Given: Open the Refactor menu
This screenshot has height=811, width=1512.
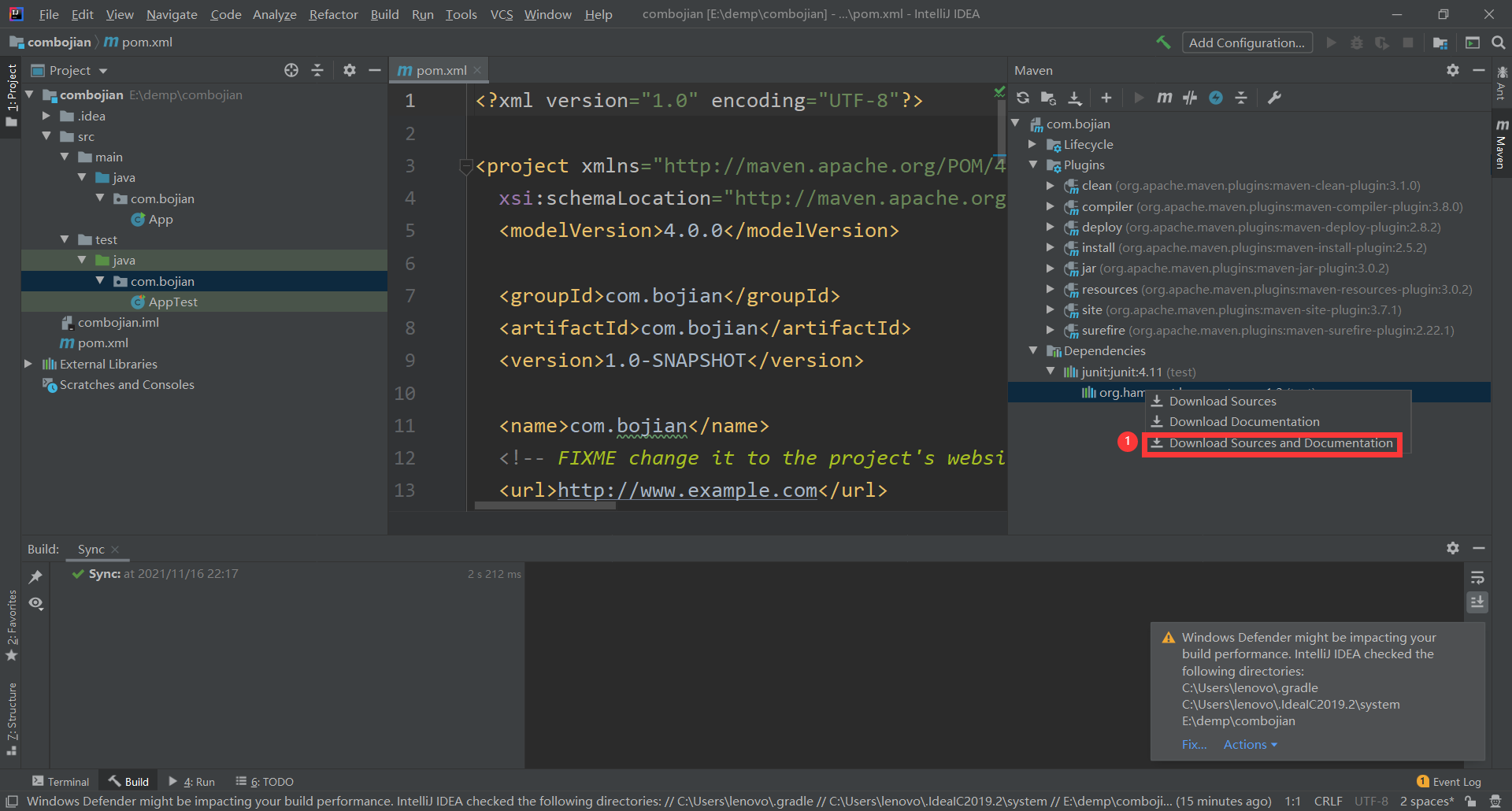Looking at the screenshot, I should tap(333, 14).
